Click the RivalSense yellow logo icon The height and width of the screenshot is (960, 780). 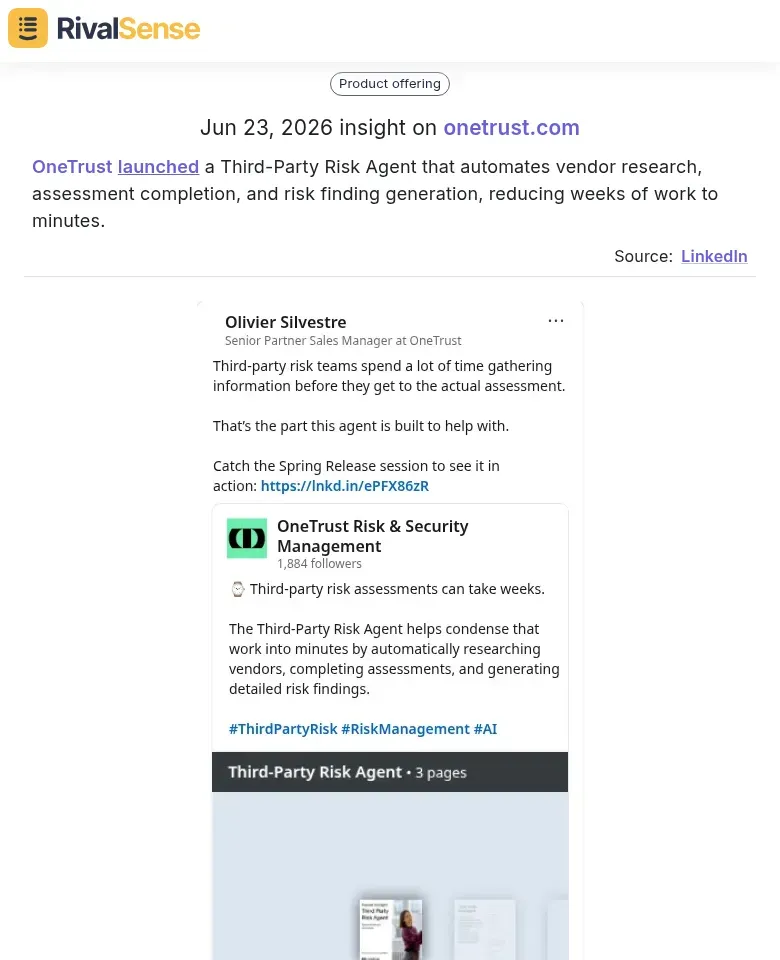click(x=28, y=28)
